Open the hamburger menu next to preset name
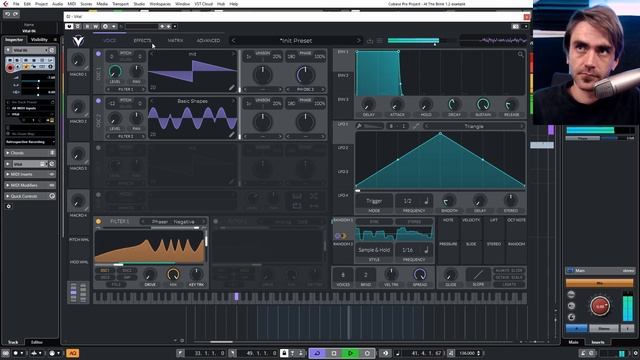Screen dimensions: 640x360 click(x=380, y=41)
